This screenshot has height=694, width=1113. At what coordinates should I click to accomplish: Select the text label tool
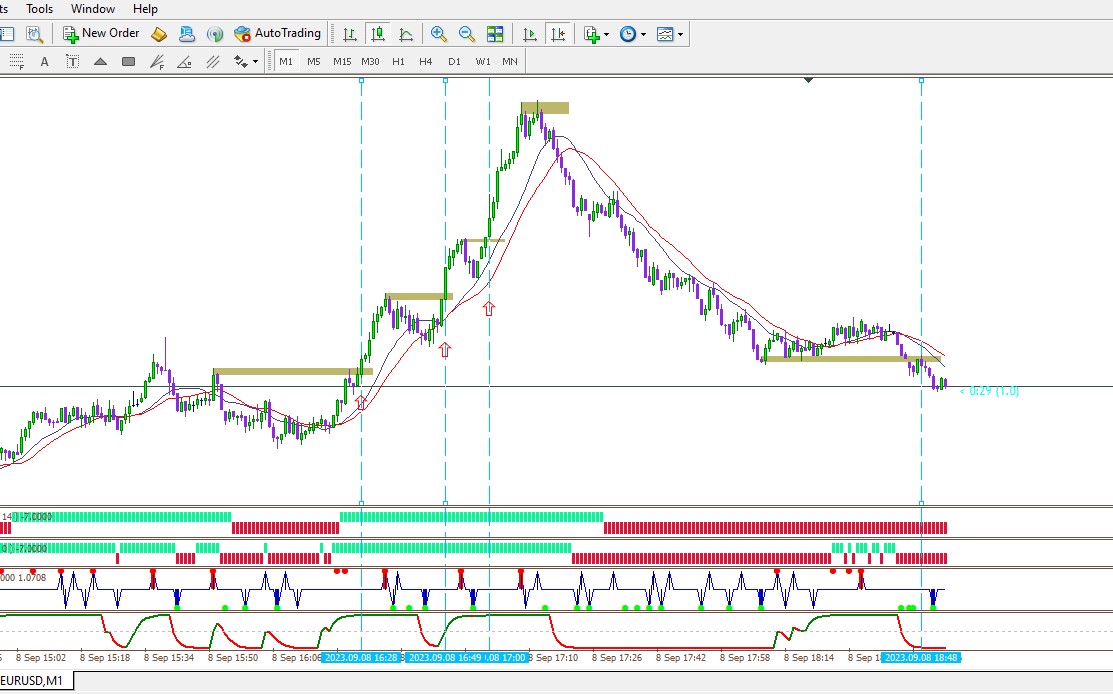point(72,62)
